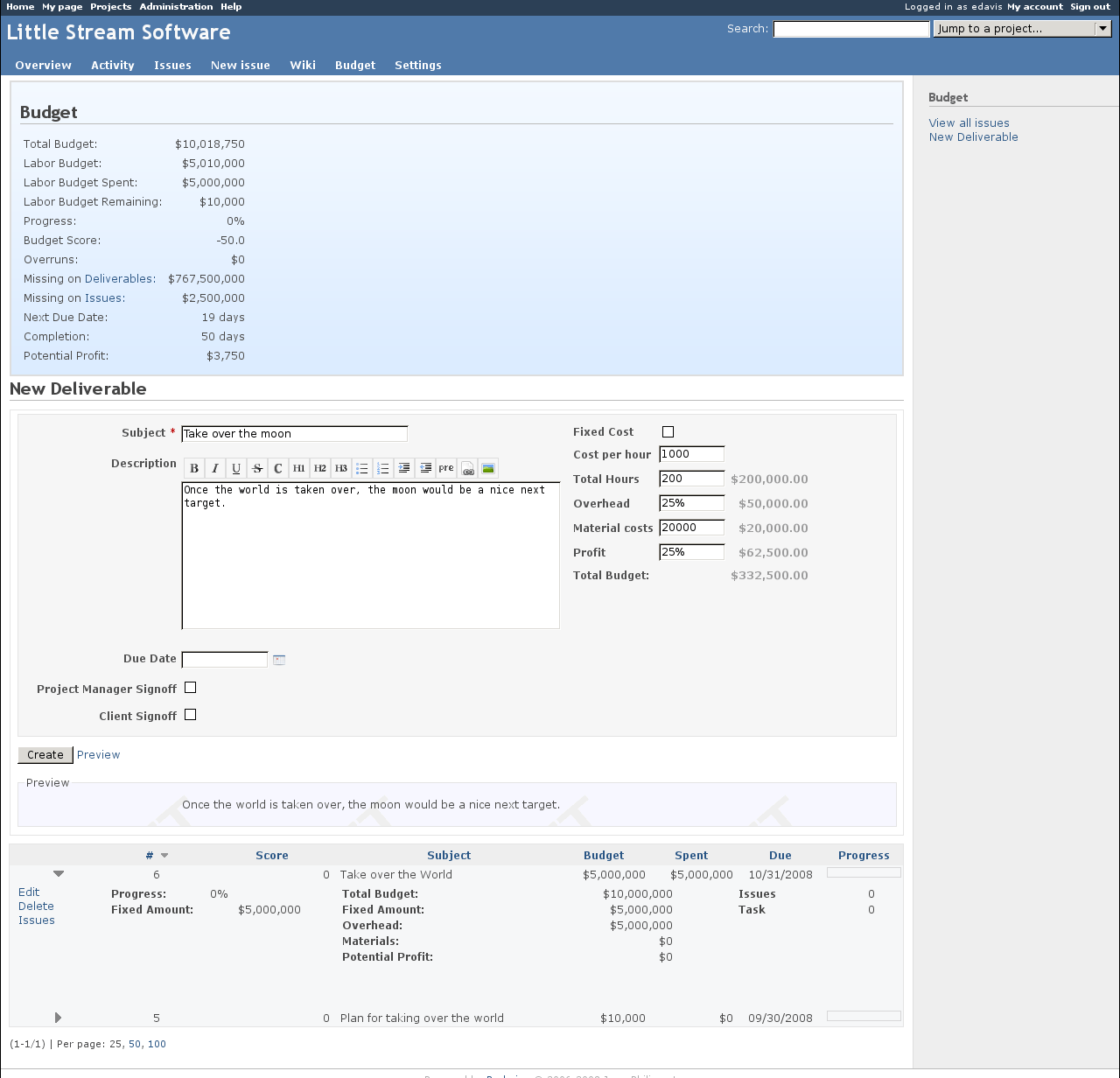Open the Overview tab
The image size is (1120, 1078).
44,66
